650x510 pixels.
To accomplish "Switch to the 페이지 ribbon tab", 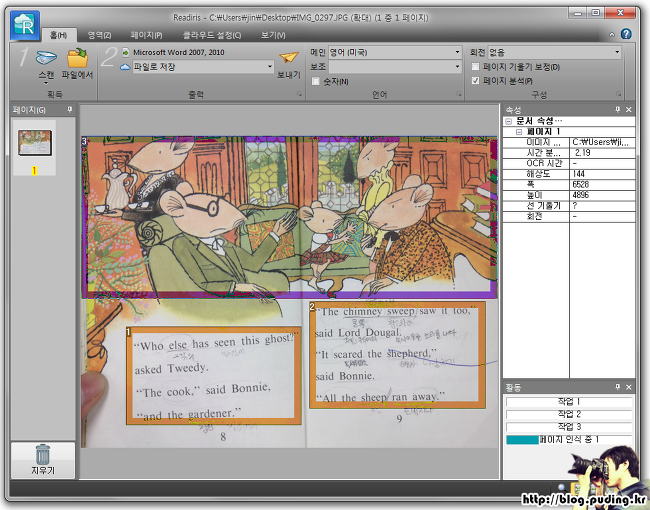I will click(146, 35).
